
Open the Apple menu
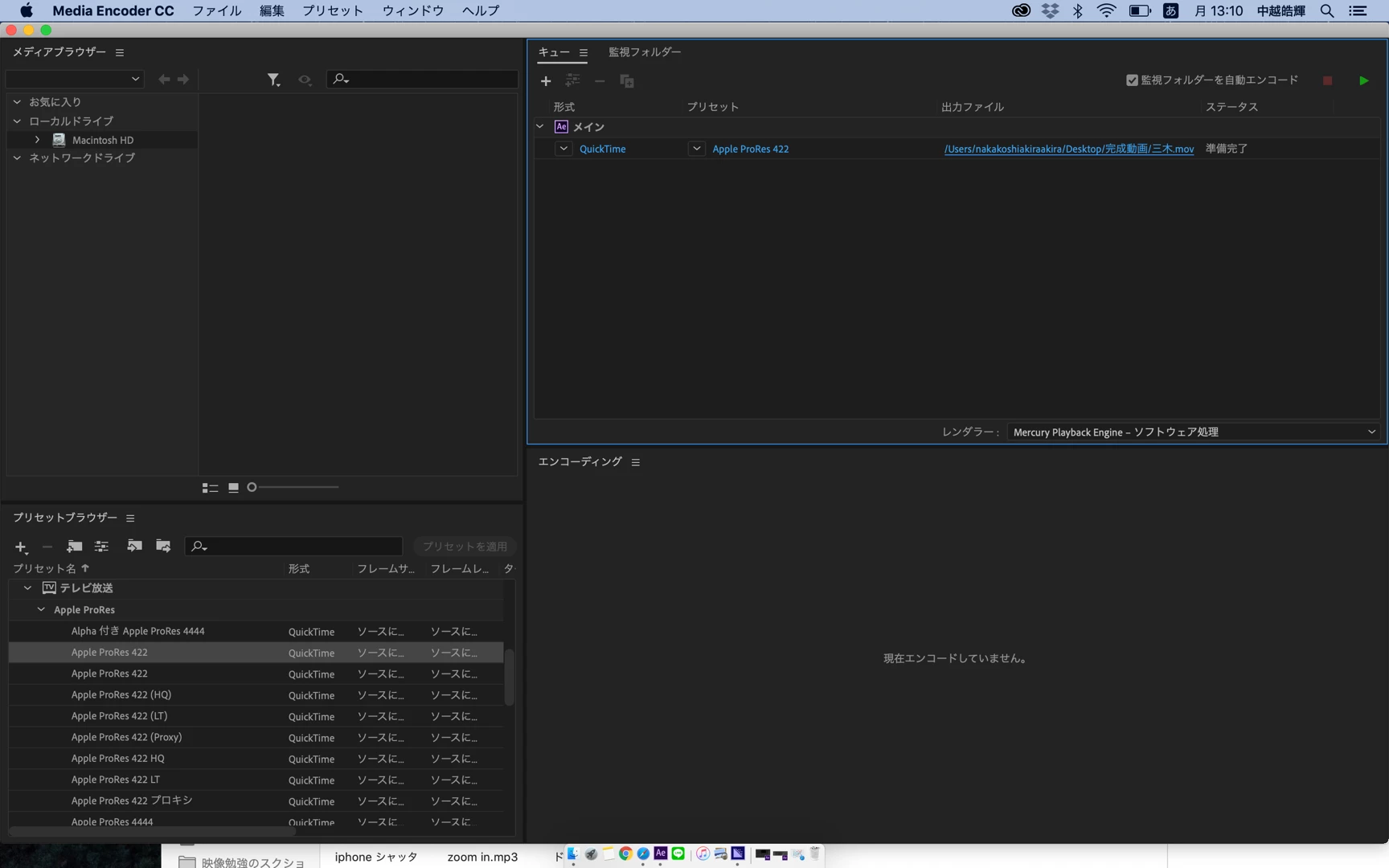26,10
